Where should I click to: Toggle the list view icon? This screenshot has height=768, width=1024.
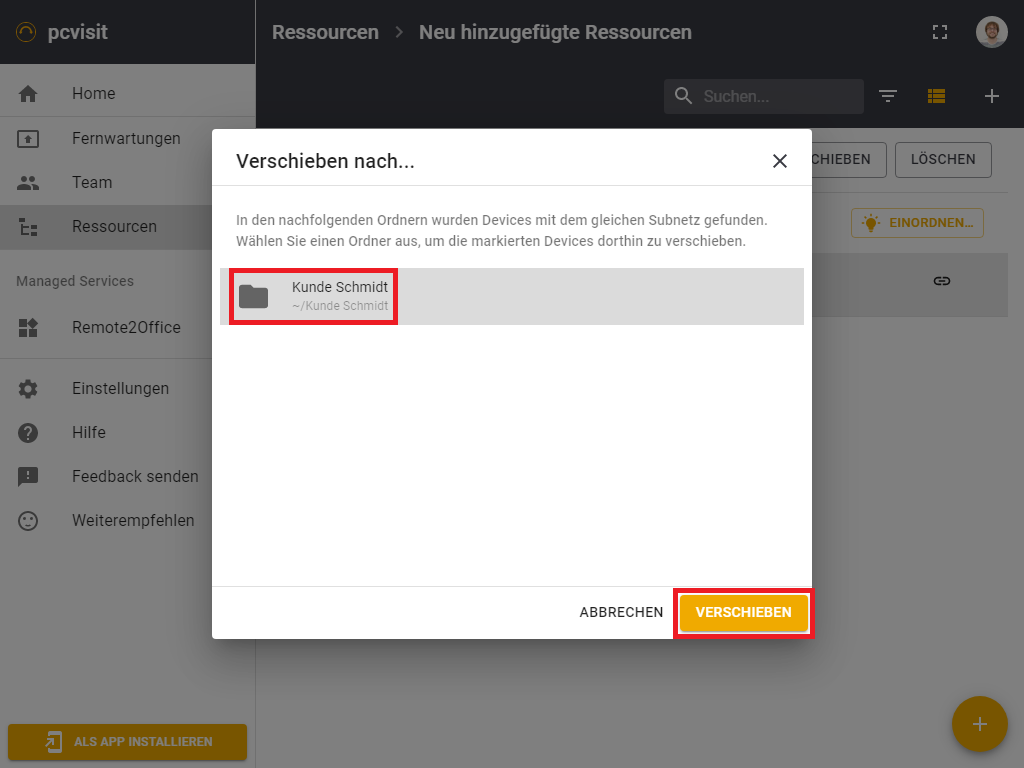(936, 96)
